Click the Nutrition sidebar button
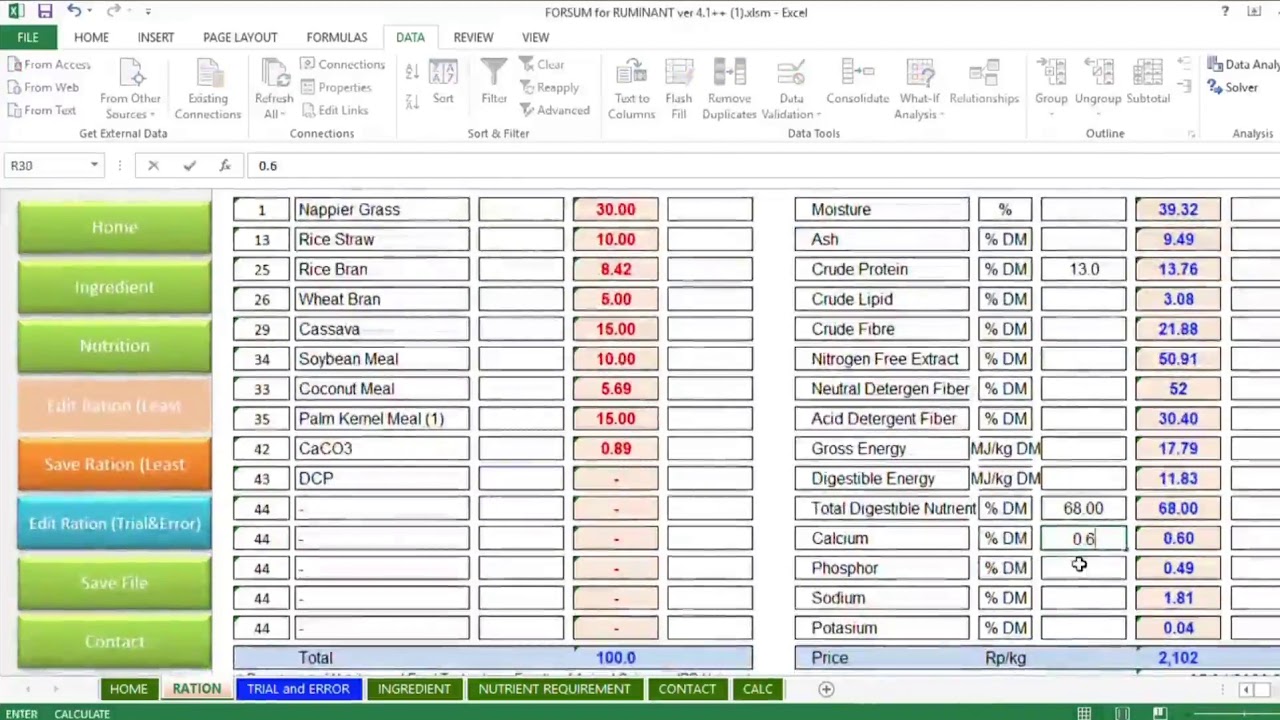The width and height of the screenshot is (1280, 720). click(114, 346)
